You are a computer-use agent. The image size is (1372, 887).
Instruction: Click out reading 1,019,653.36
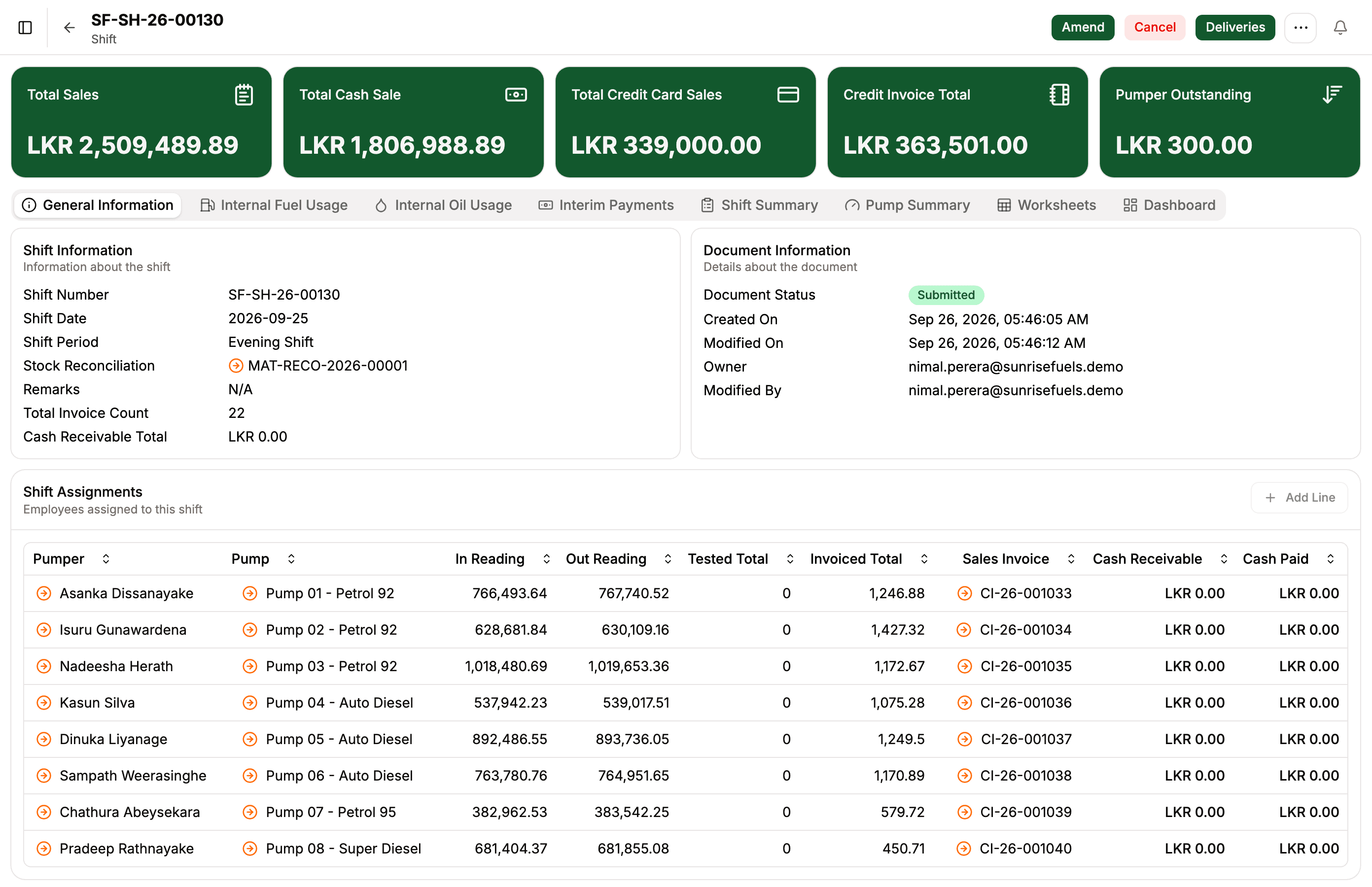[628, 666]
